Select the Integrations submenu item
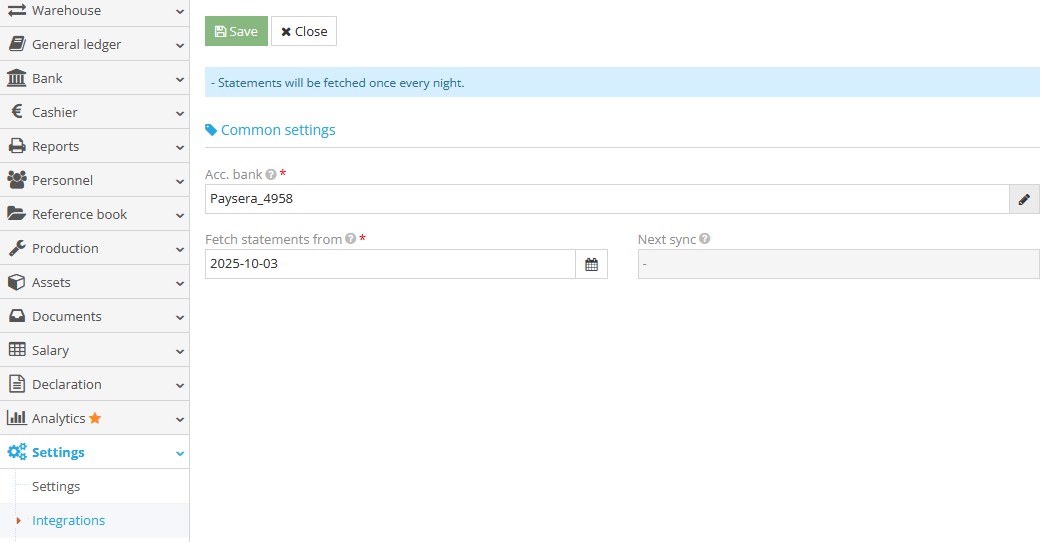This screenshot has width=1045, height=542. (68, 520)
